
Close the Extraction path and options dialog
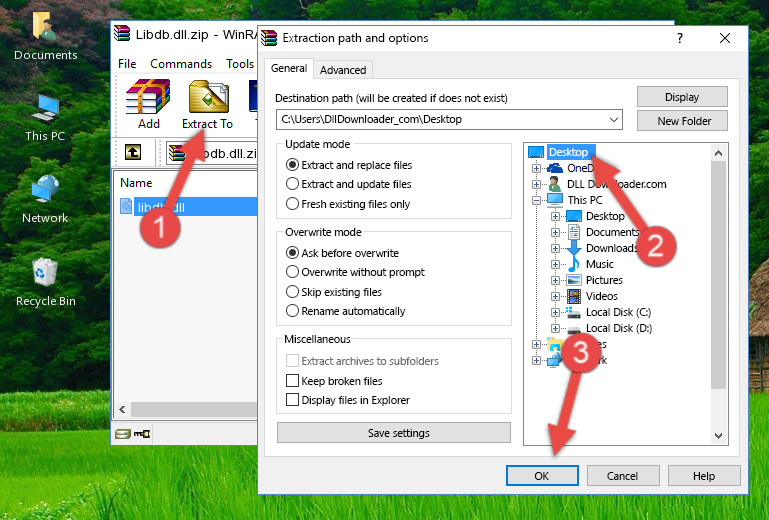coord(725,38)
